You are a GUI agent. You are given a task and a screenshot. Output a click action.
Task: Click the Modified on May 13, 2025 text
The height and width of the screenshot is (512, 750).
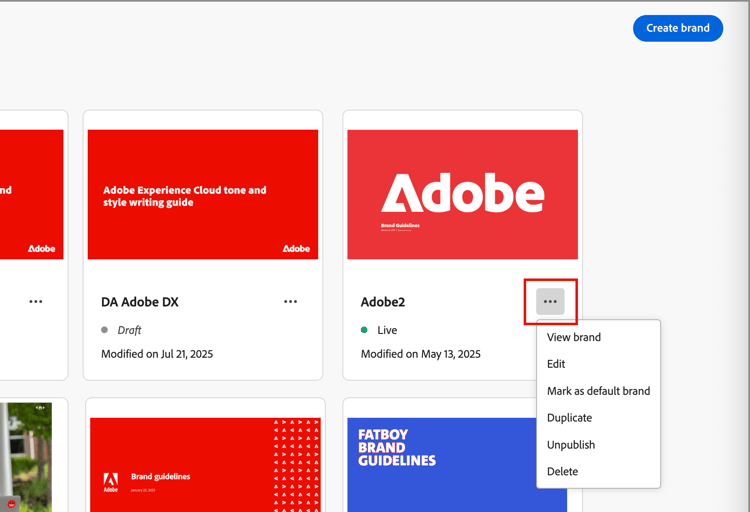[x=420, y=354]
